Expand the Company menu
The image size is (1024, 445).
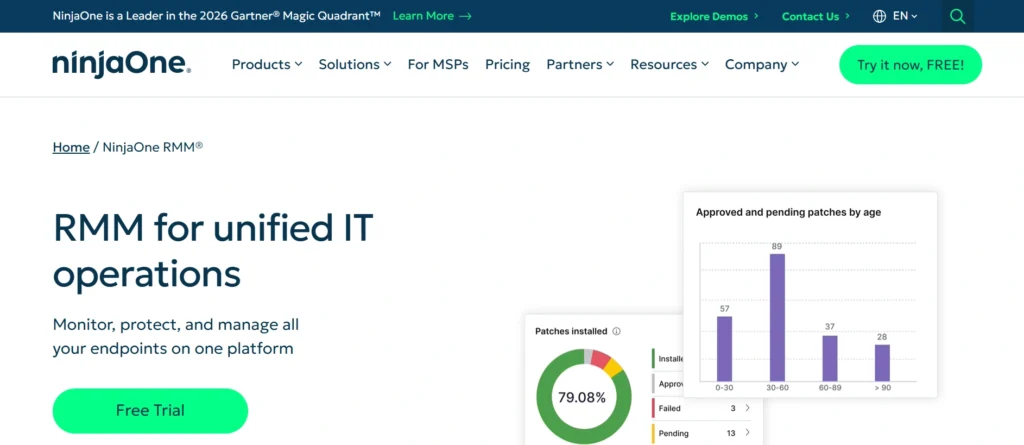761,64
